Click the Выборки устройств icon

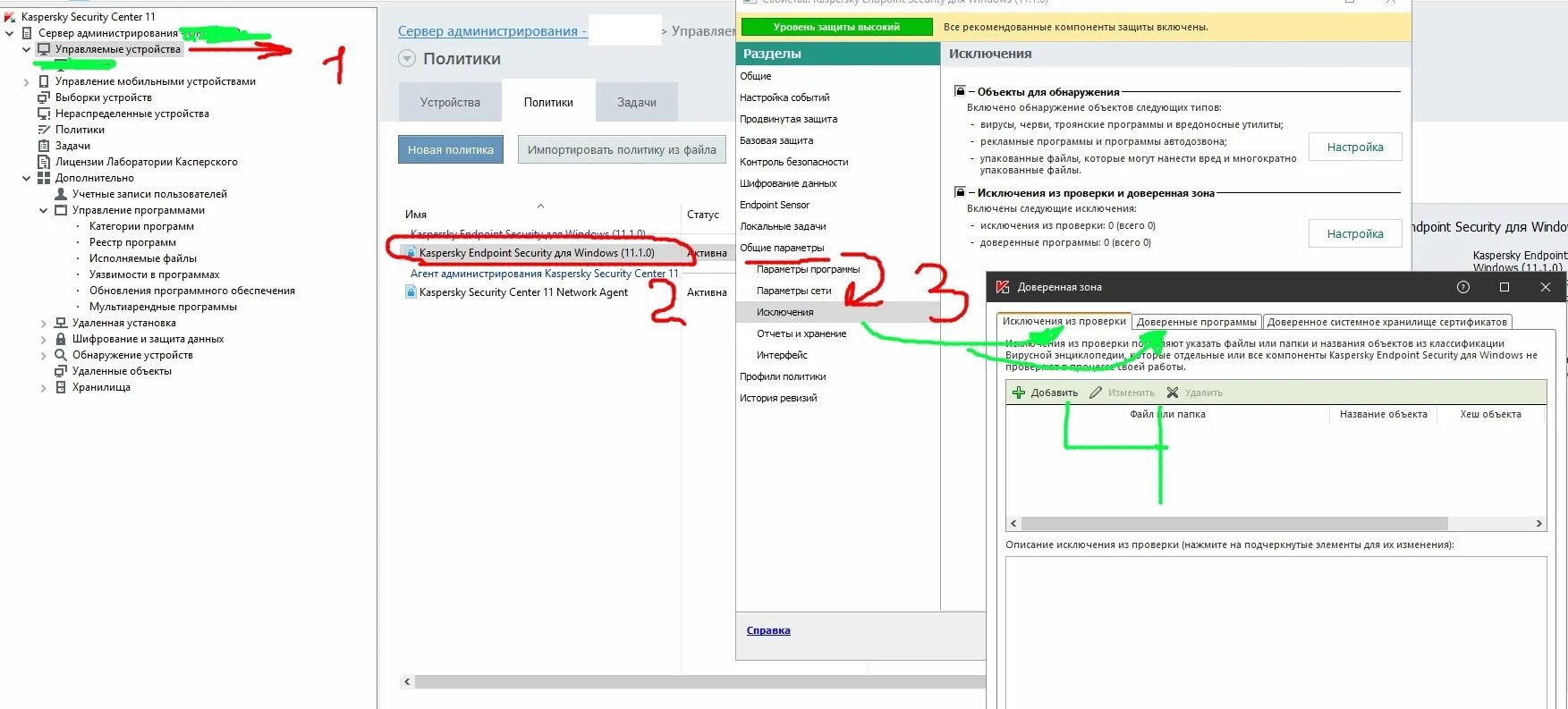44,97
